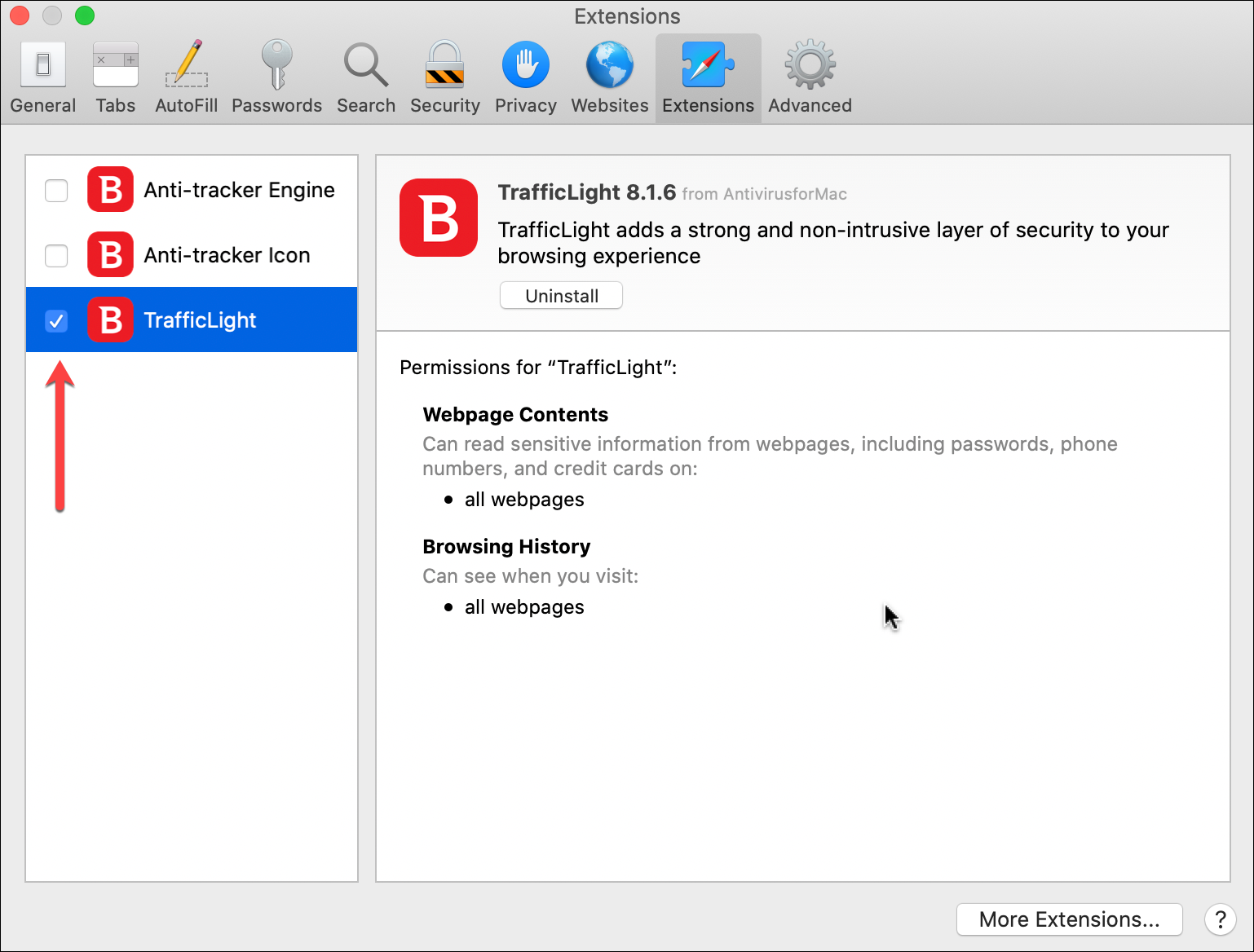Click the TrafficLight extension icon in the detail pane
This screenshot has width=1254, height=952.
(x=438, y=218)
